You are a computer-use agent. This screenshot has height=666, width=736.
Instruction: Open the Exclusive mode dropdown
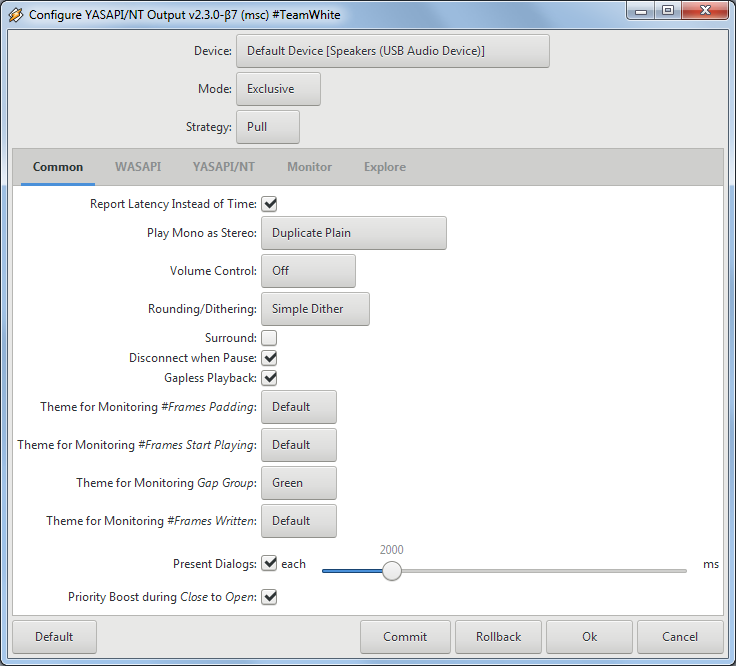tap(278, 89)
